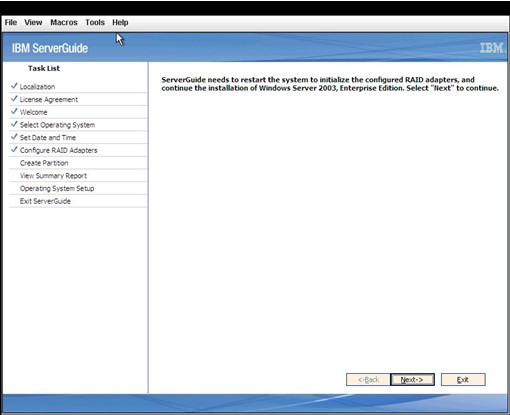Click the IBM logo in header
Viewport: 510px width, 415px height.
click(492, 48)
